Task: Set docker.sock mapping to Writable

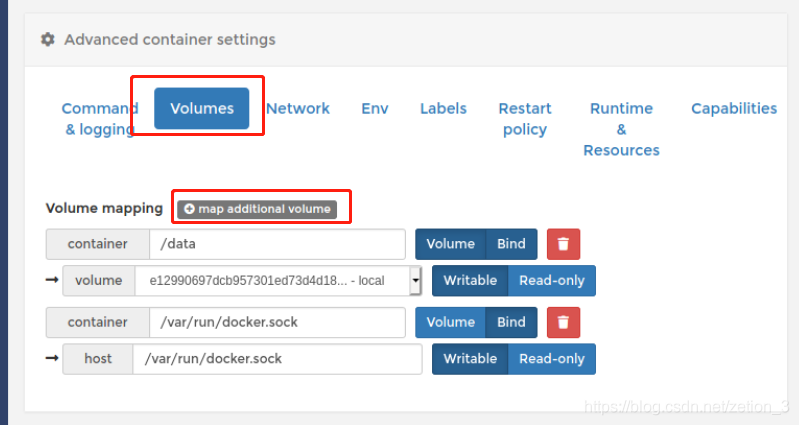Action: [470, 359]
